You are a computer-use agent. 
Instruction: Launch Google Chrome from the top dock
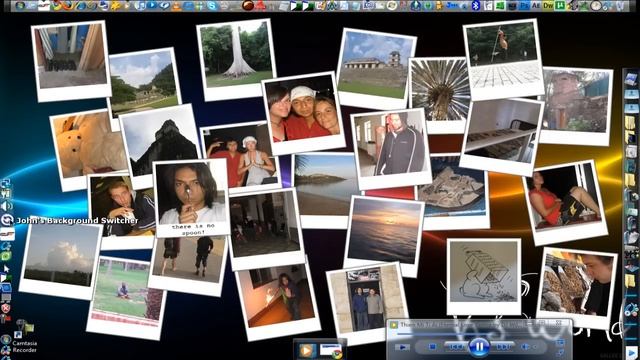[x=56, y=6]
